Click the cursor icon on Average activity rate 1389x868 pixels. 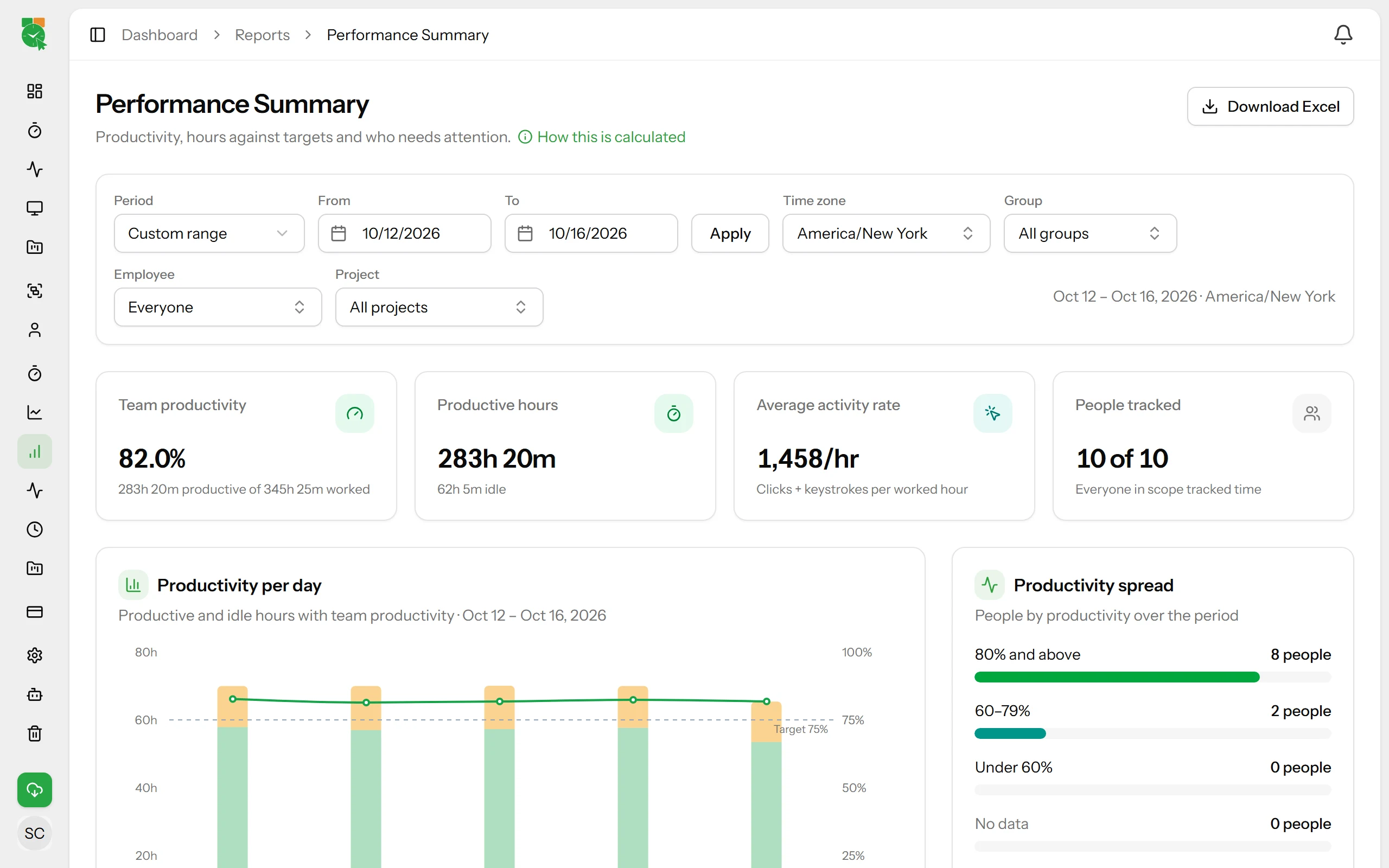coord(992,413)
